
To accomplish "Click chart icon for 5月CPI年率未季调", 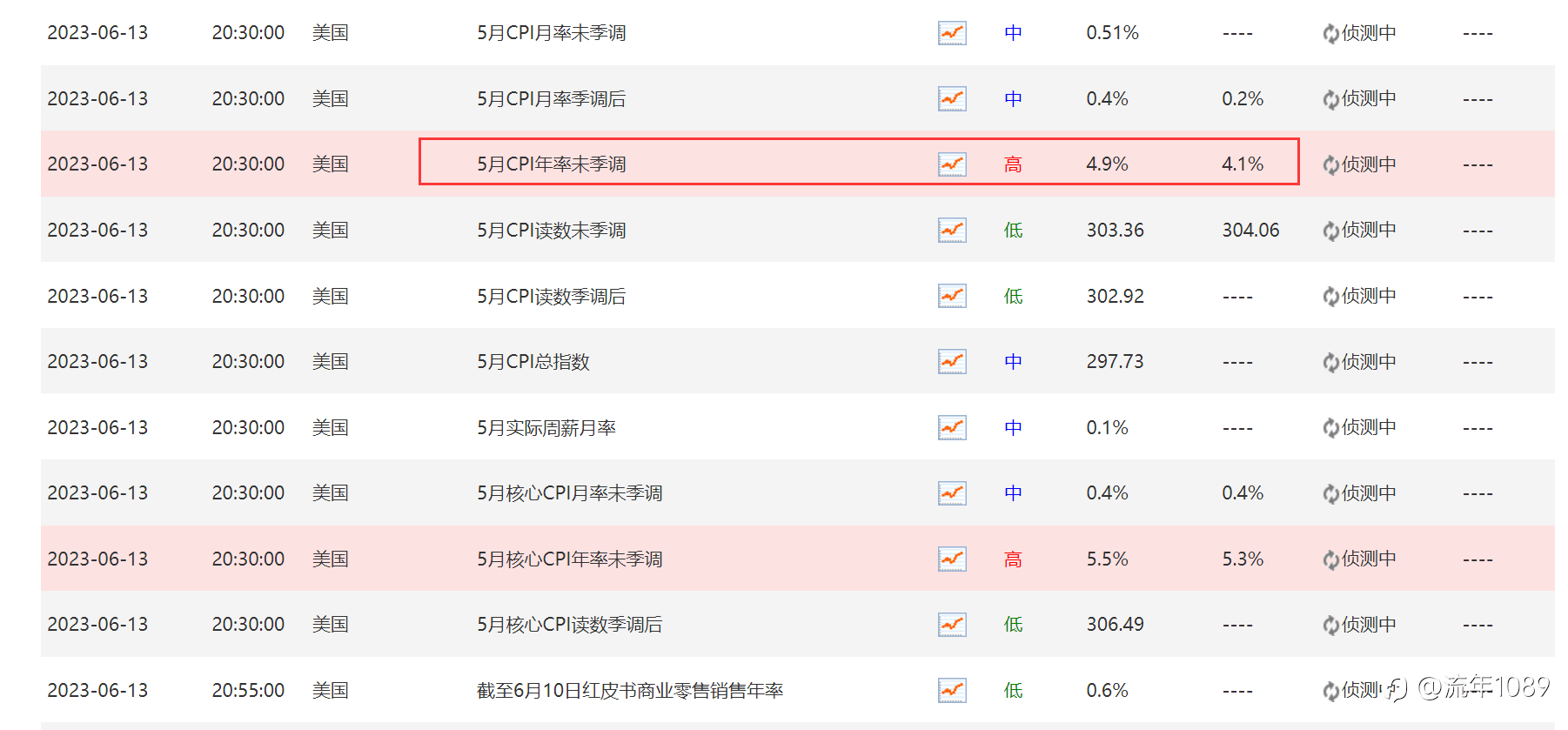I will pyautogui.click(x=952, y=164).
